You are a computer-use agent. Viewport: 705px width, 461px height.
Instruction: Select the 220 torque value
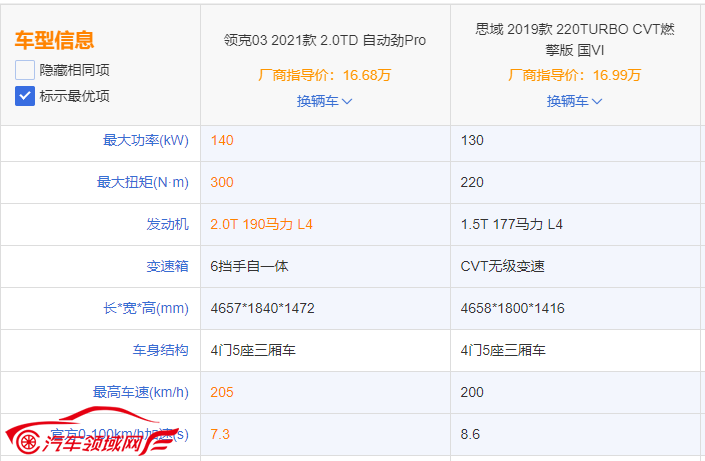[472, 182]
